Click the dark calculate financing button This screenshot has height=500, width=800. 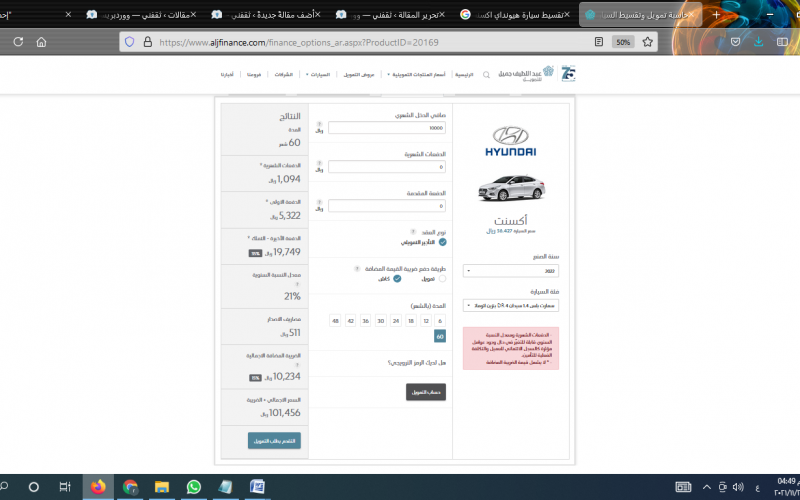coord(426,392)
